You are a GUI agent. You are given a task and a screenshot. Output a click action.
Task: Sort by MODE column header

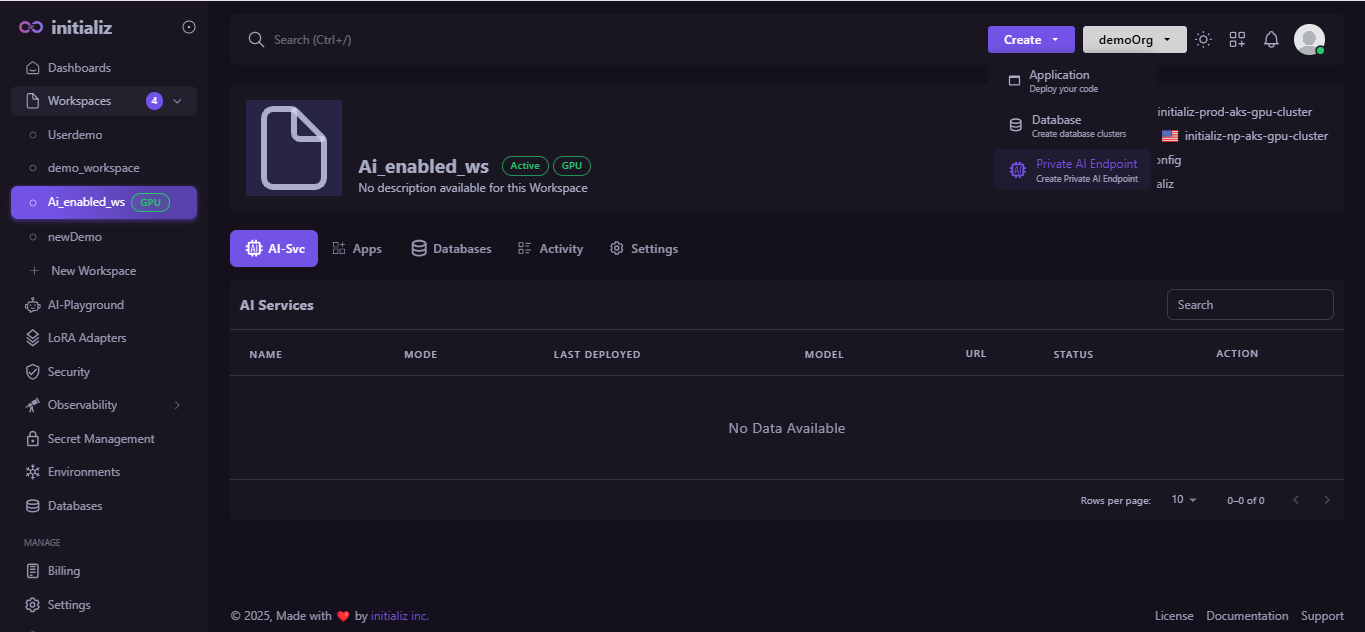point(420,354)
